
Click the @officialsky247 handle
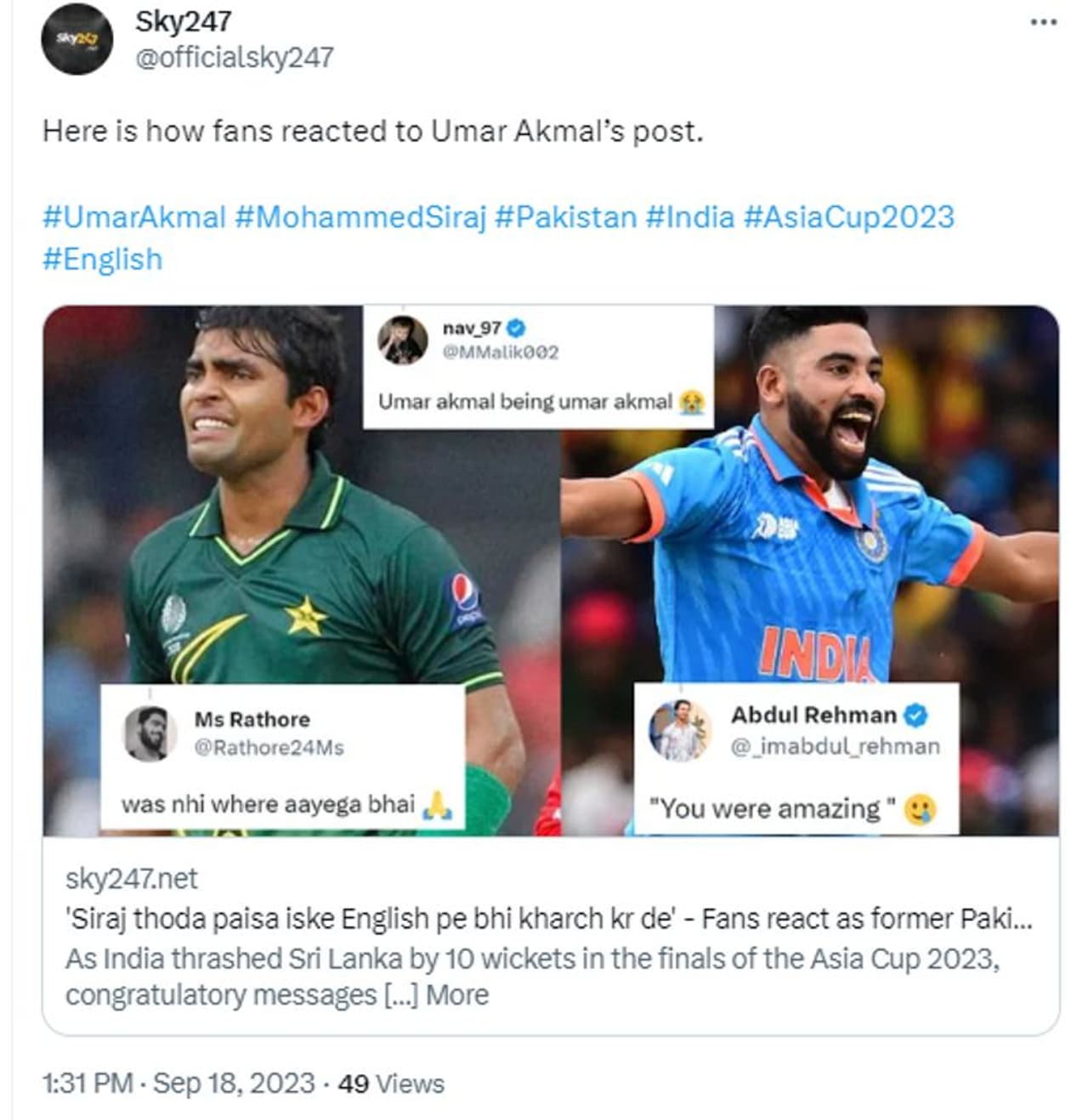tap(234, 58)
